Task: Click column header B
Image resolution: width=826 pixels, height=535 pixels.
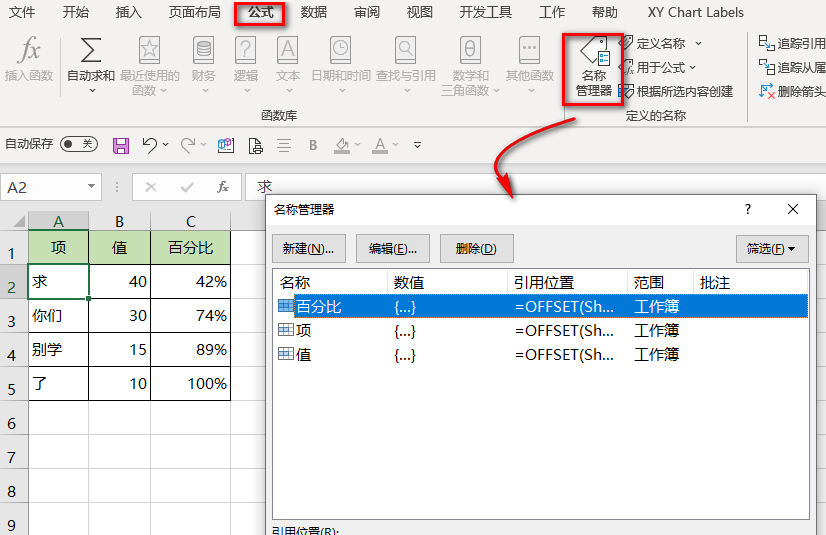Action: click(x=120, y=222)
